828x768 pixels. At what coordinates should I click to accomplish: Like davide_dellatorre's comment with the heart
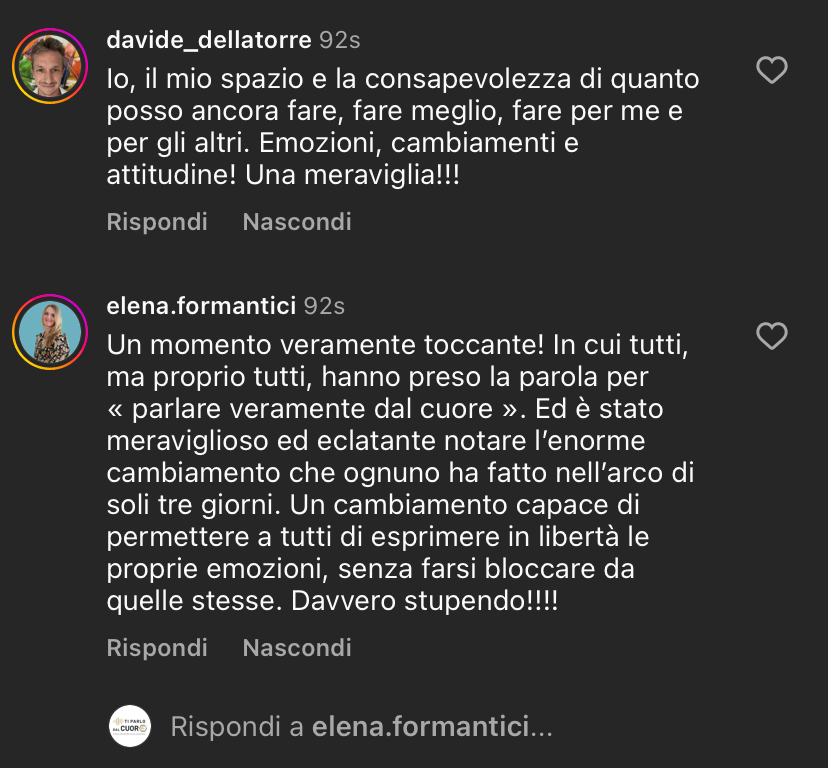pos(771,70)
